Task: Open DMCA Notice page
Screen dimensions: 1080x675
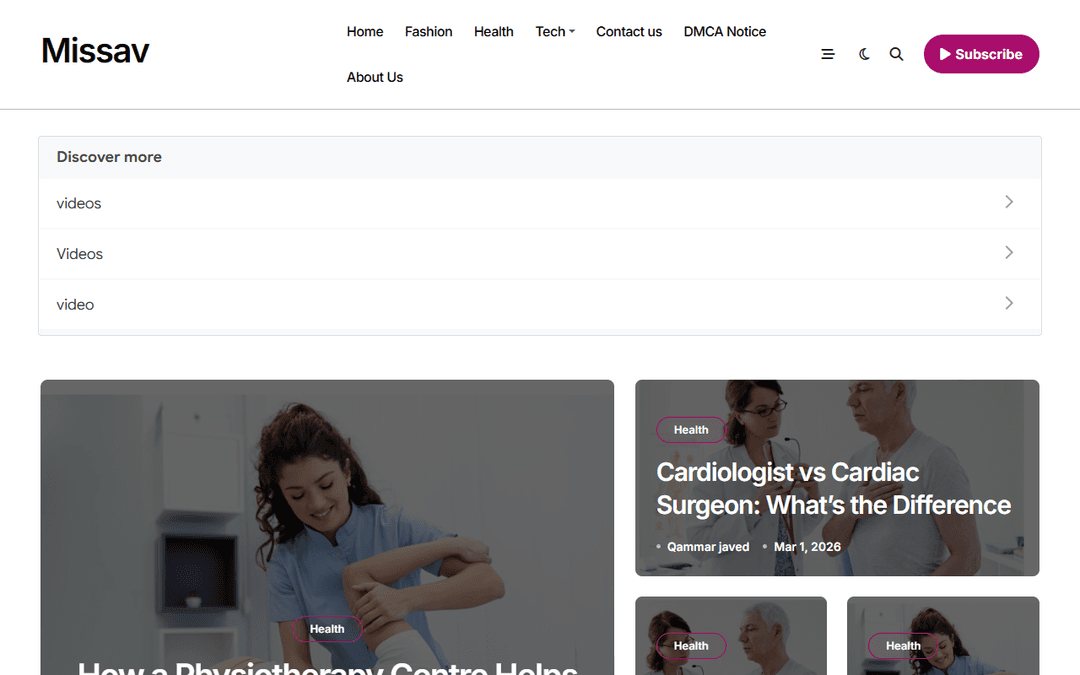Action: pos(725,32)
